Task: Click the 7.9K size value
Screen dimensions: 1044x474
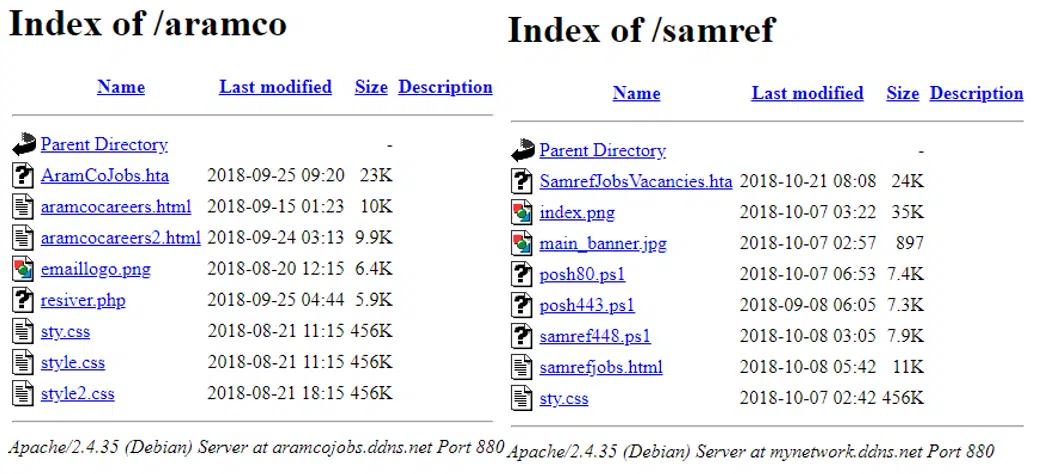Action: click(906, 336)
